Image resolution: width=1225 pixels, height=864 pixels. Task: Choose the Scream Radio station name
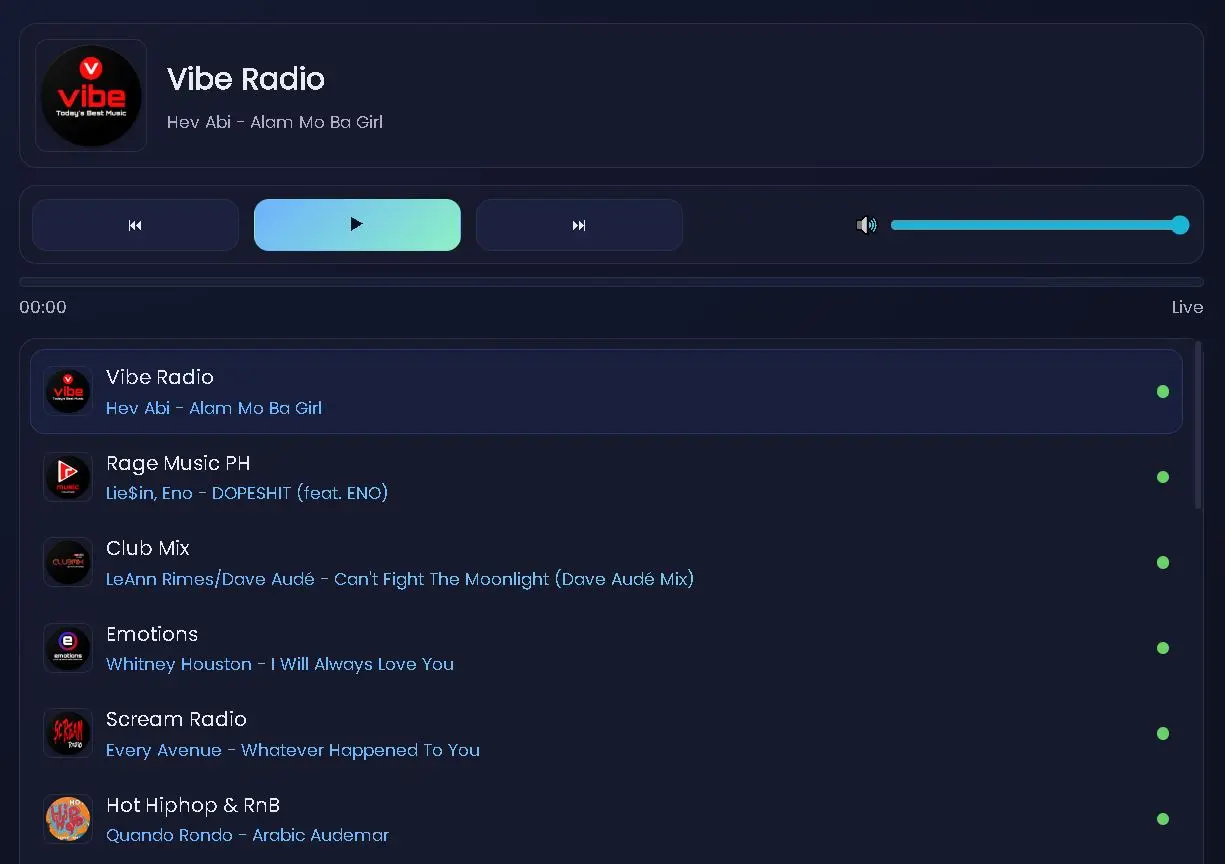click(176, 719)
